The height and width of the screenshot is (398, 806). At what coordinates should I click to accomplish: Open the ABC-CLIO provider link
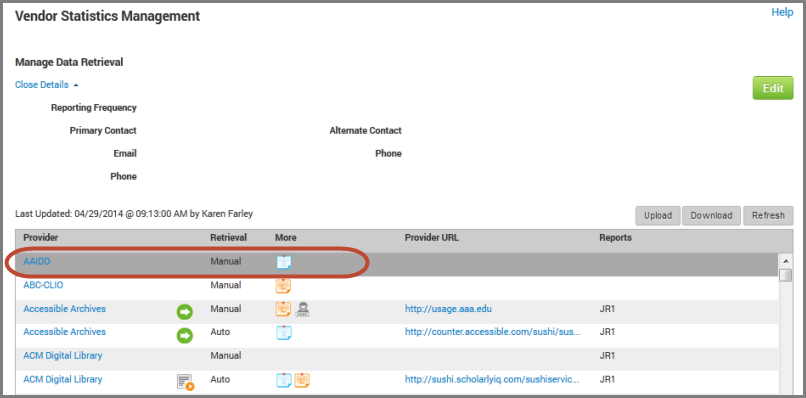pyautogui.click(x=44, y=284)
